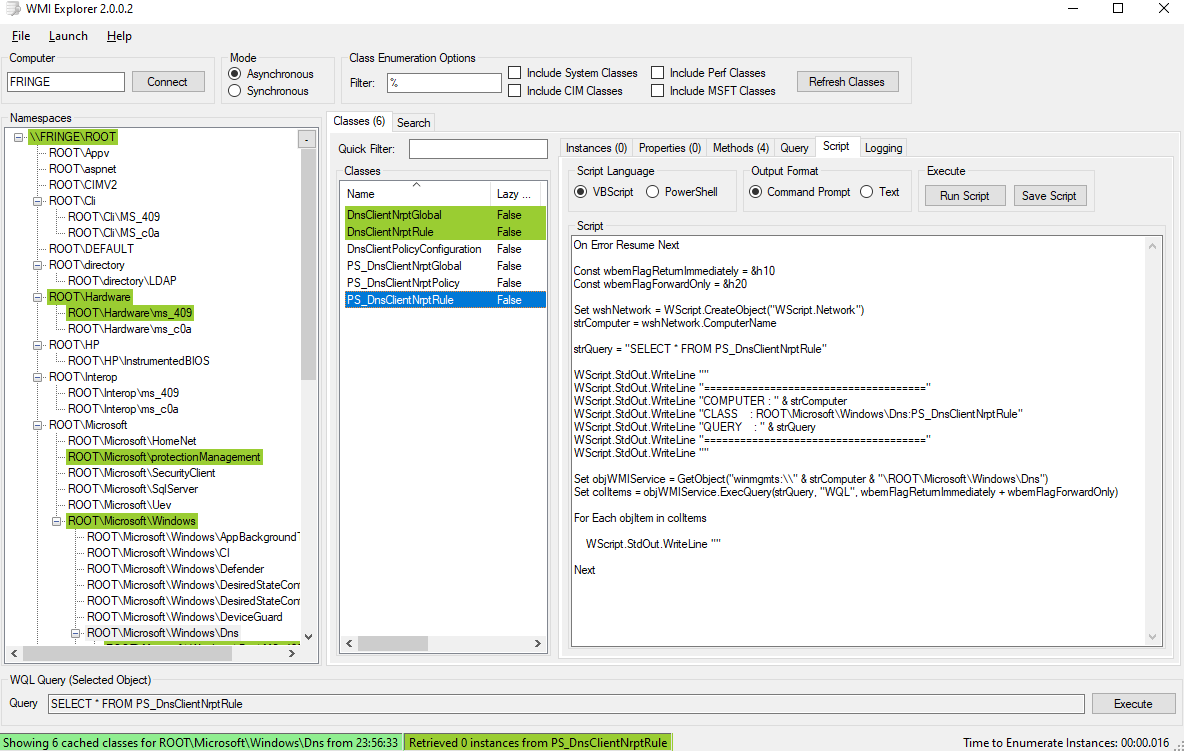Viewport: 1184px width, 751px height.
Task: Click the Classes list right scroll arrow
Action: (538, 644)
